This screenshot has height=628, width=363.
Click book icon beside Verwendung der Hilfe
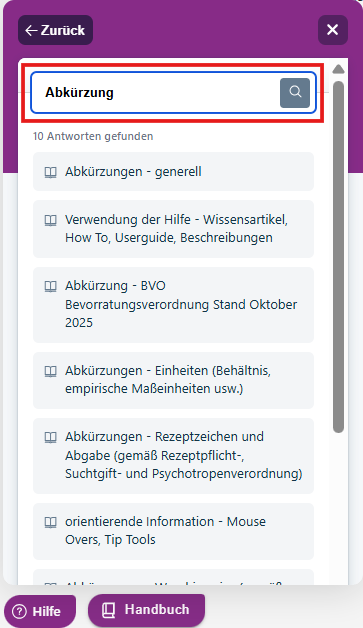(50, 220)
